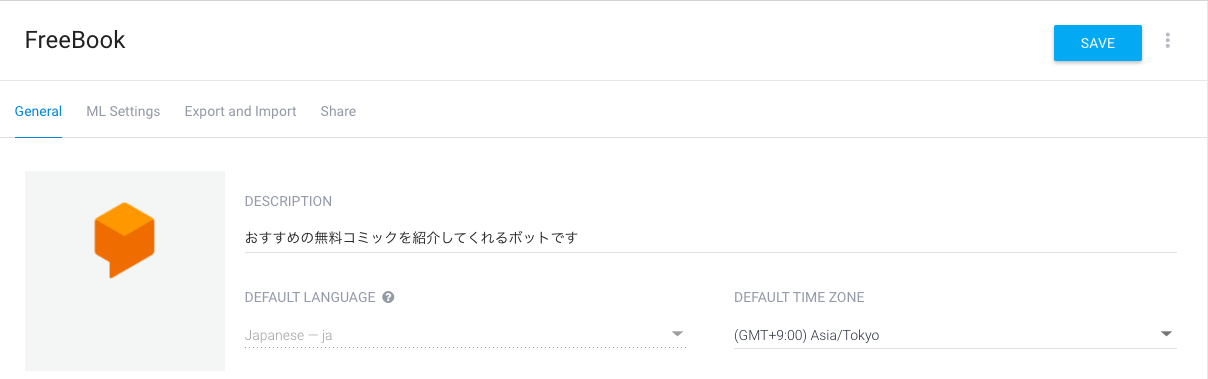Expand the Default Time Zone dropdown arrow

(x=1166, y=334)
